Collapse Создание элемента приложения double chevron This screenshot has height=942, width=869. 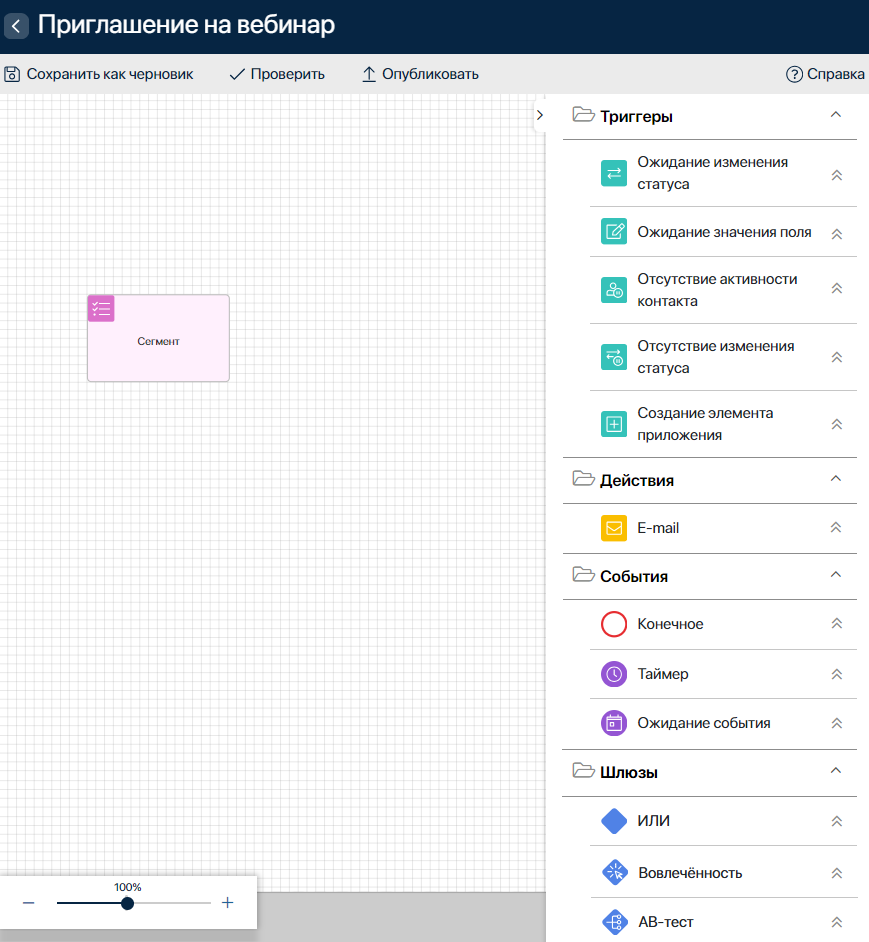click(x=837, y=424)
